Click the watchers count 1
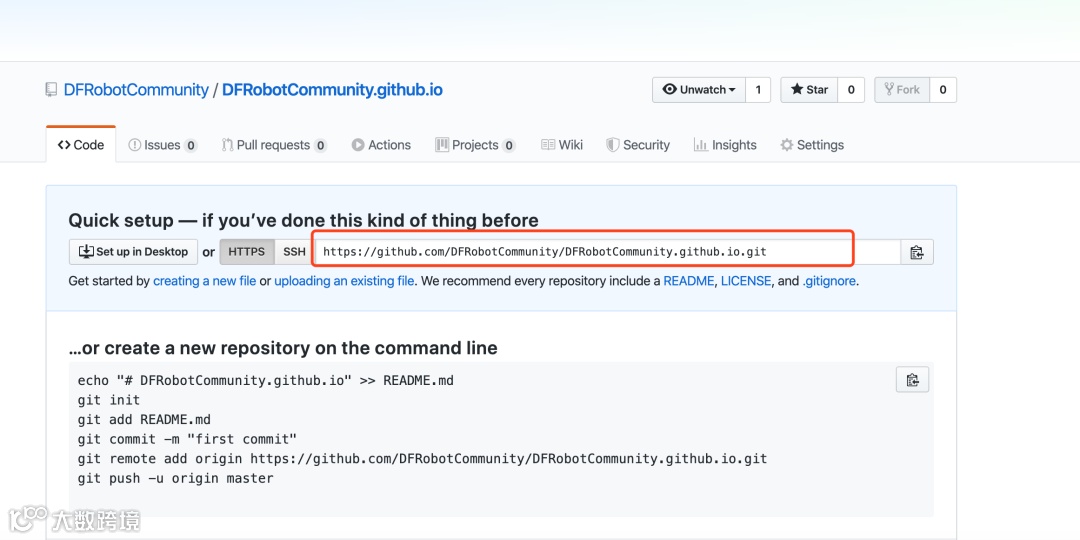 758,90
